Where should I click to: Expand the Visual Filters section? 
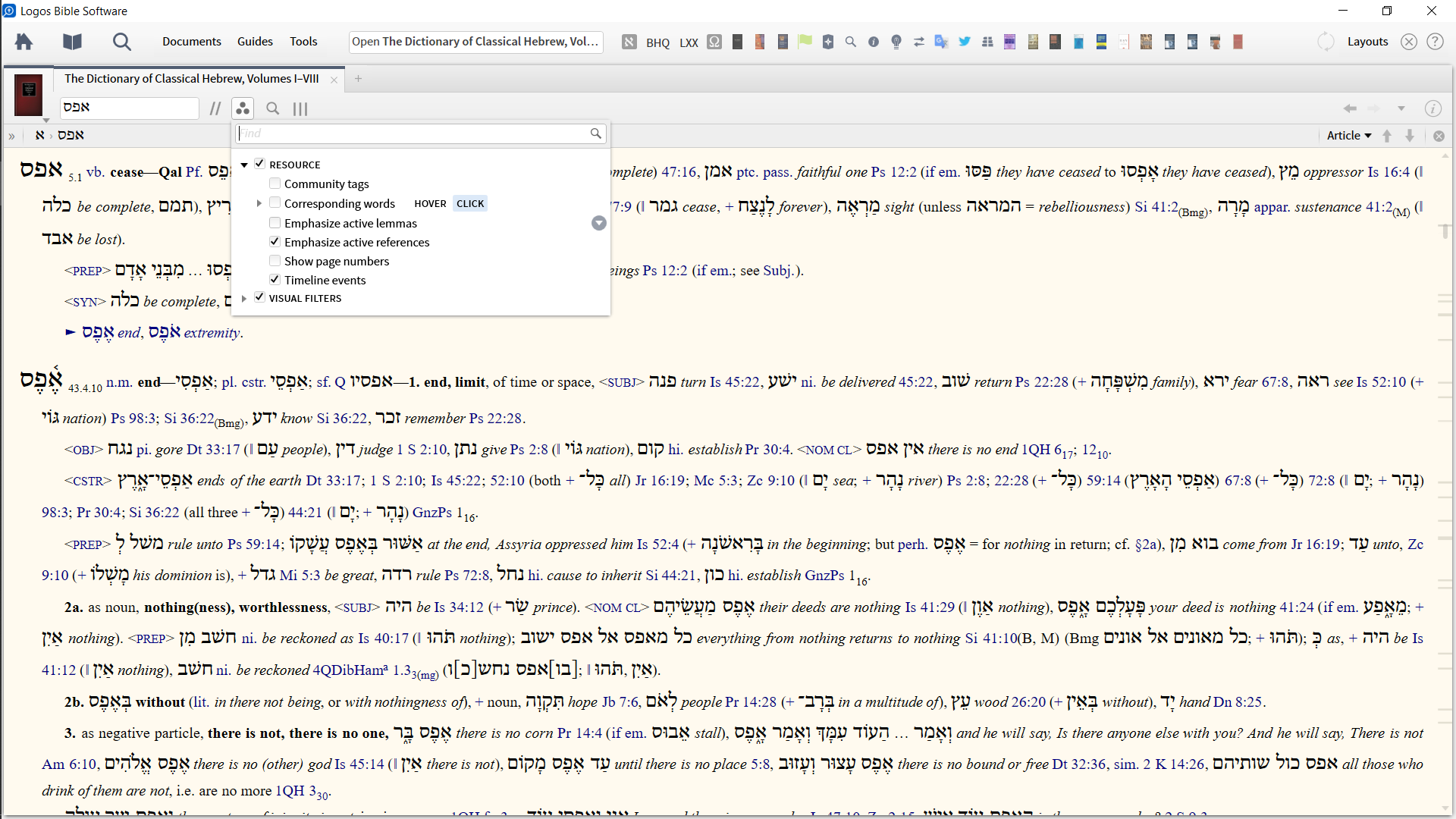(244, 298)
